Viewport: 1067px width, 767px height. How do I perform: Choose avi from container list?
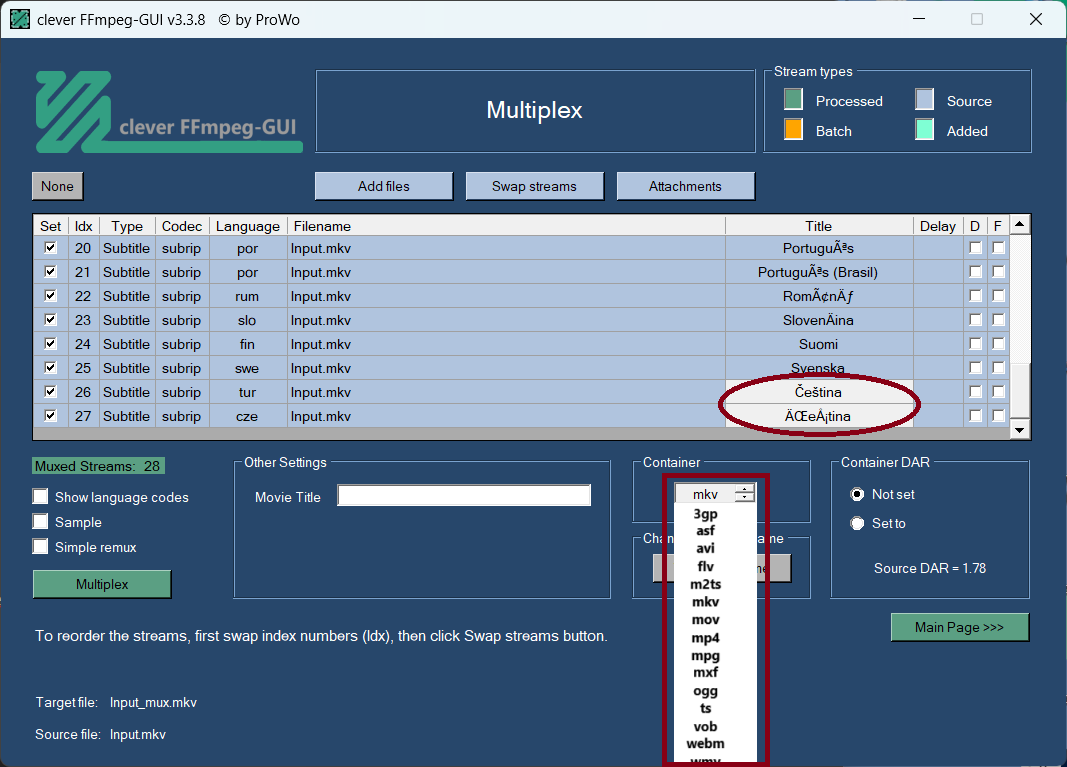coord(706,549)
